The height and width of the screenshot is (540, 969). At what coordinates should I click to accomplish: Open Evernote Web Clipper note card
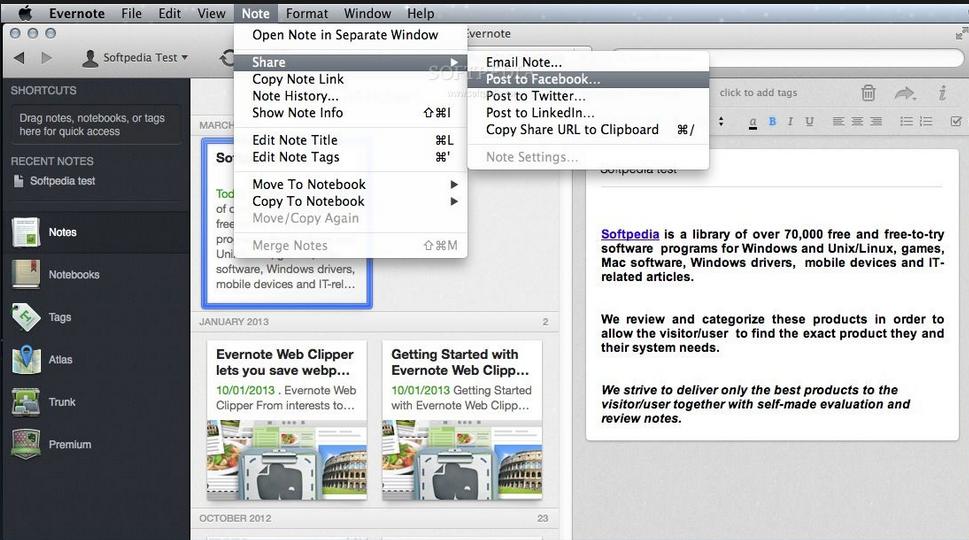click(x=287, y=420)
